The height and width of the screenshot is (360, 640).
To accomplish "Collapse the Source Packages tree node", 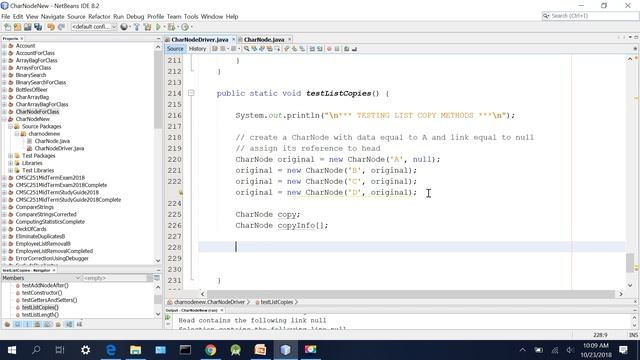I will click(x=11, y=127).
